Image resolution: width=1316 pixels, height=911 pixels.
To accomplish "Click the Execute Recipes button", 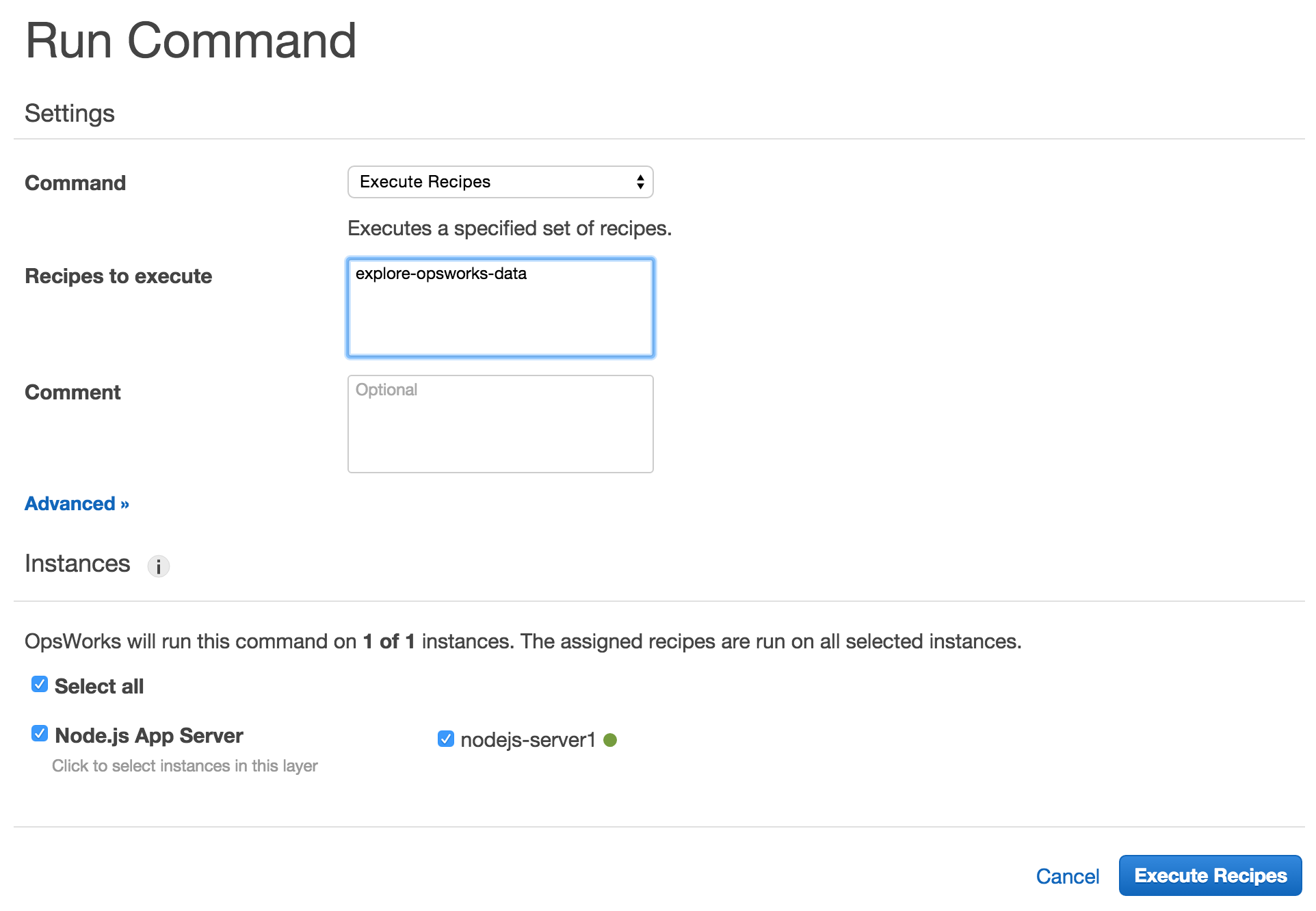I will click(1210, 875).
